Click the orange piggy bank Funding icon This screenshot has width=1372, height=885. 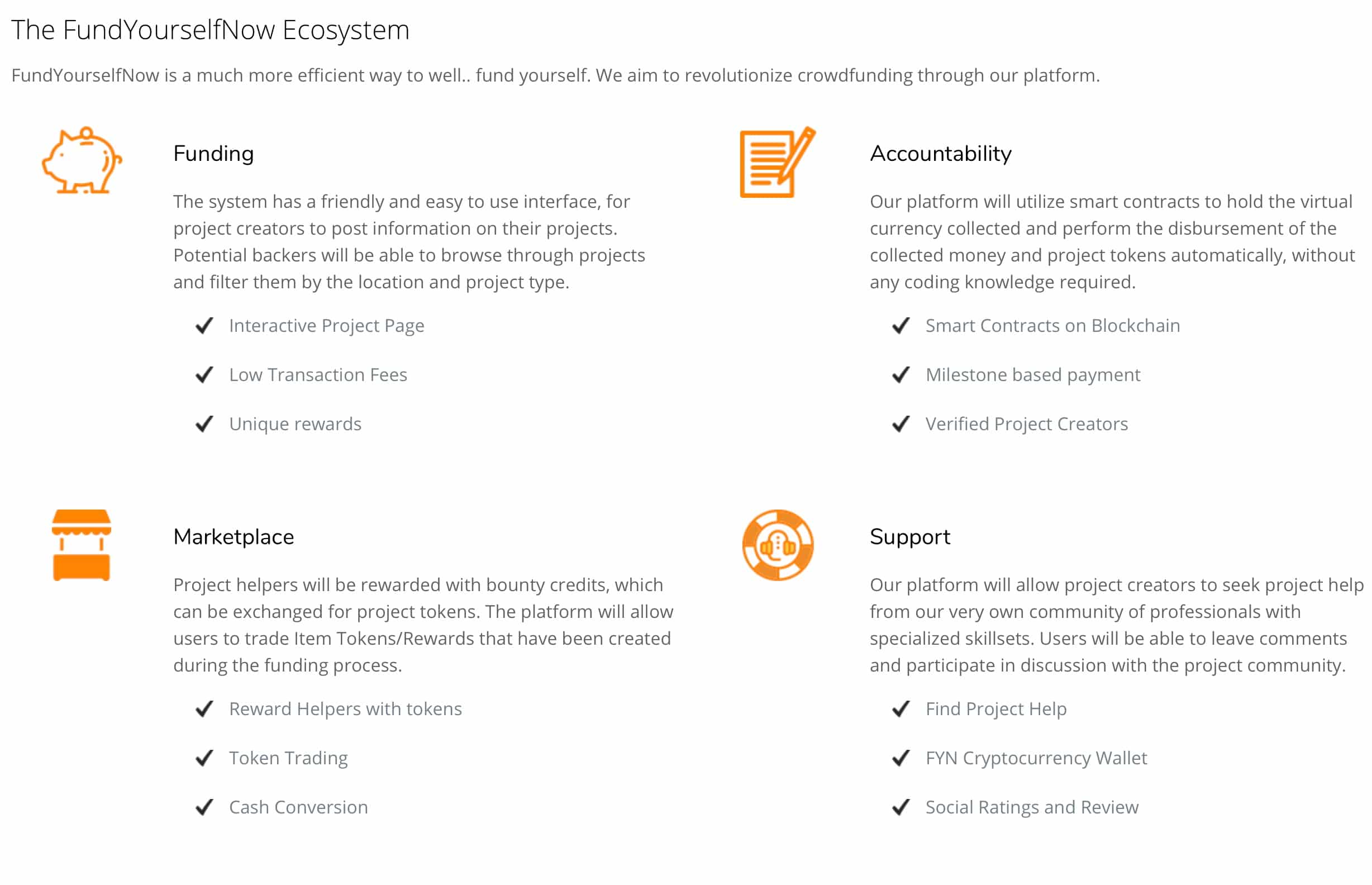pyautogui.click(x=82, y=161)
